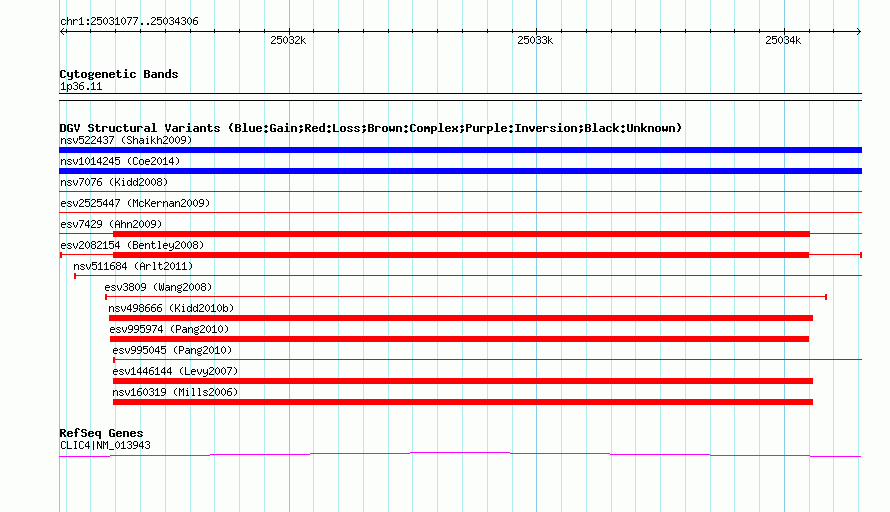Select the 1p36.11 band label
The width and height of the screenshot is (890, 512).
81,87
